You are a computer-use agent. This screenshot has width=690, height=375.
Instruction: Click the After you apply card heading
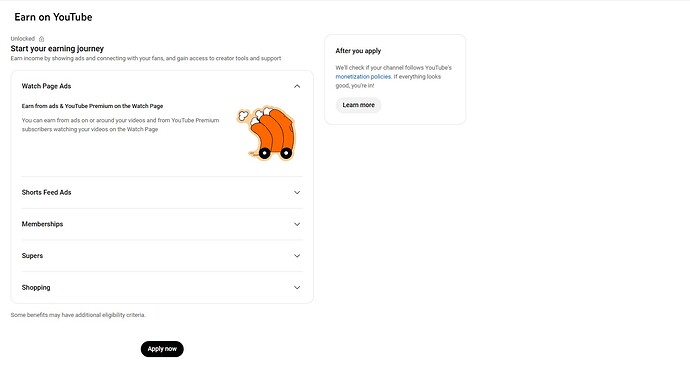tap(358, 51)
